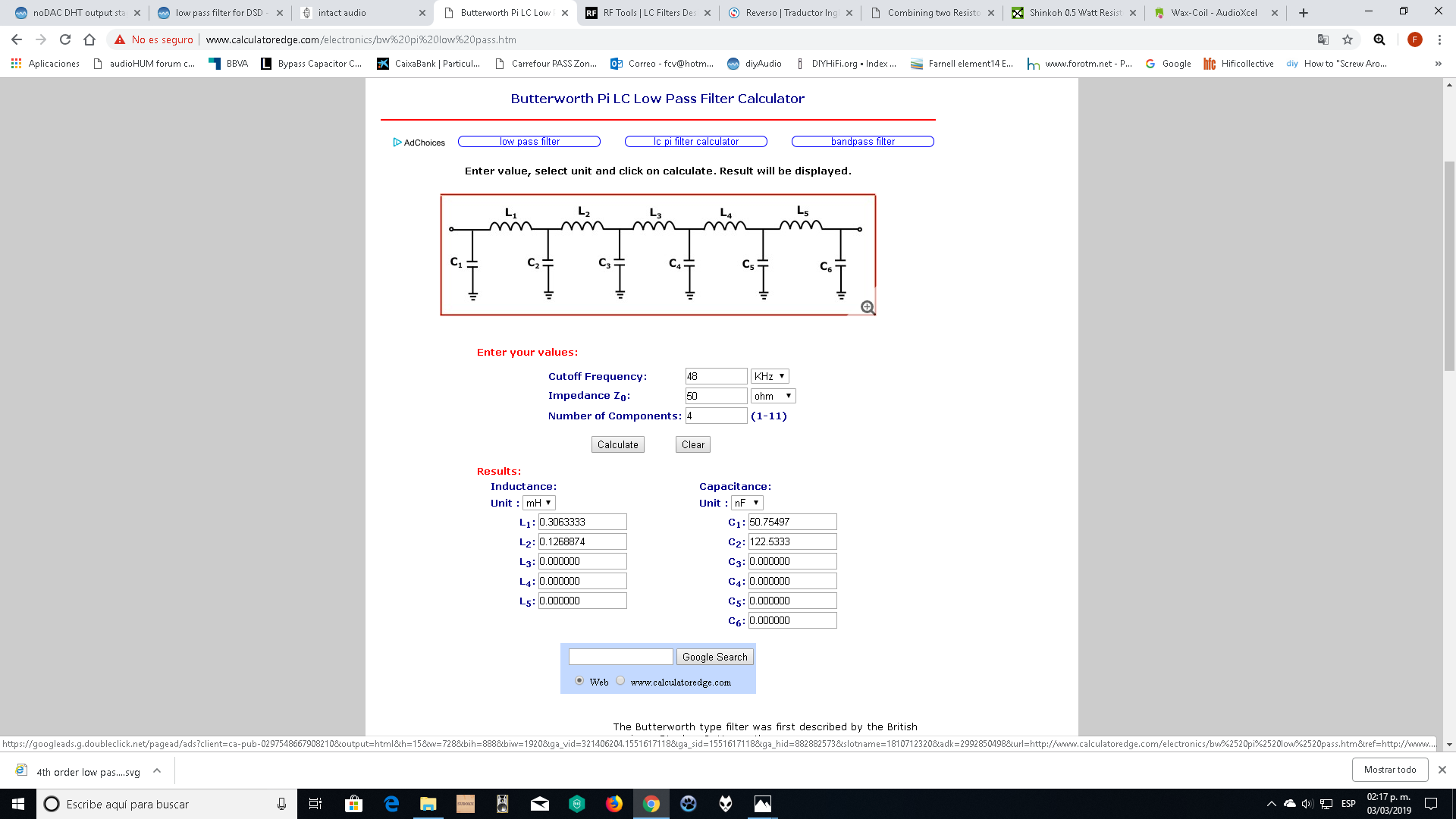Open File Explorer from taskbar
1456x819 pixels.
coord(428,804)
